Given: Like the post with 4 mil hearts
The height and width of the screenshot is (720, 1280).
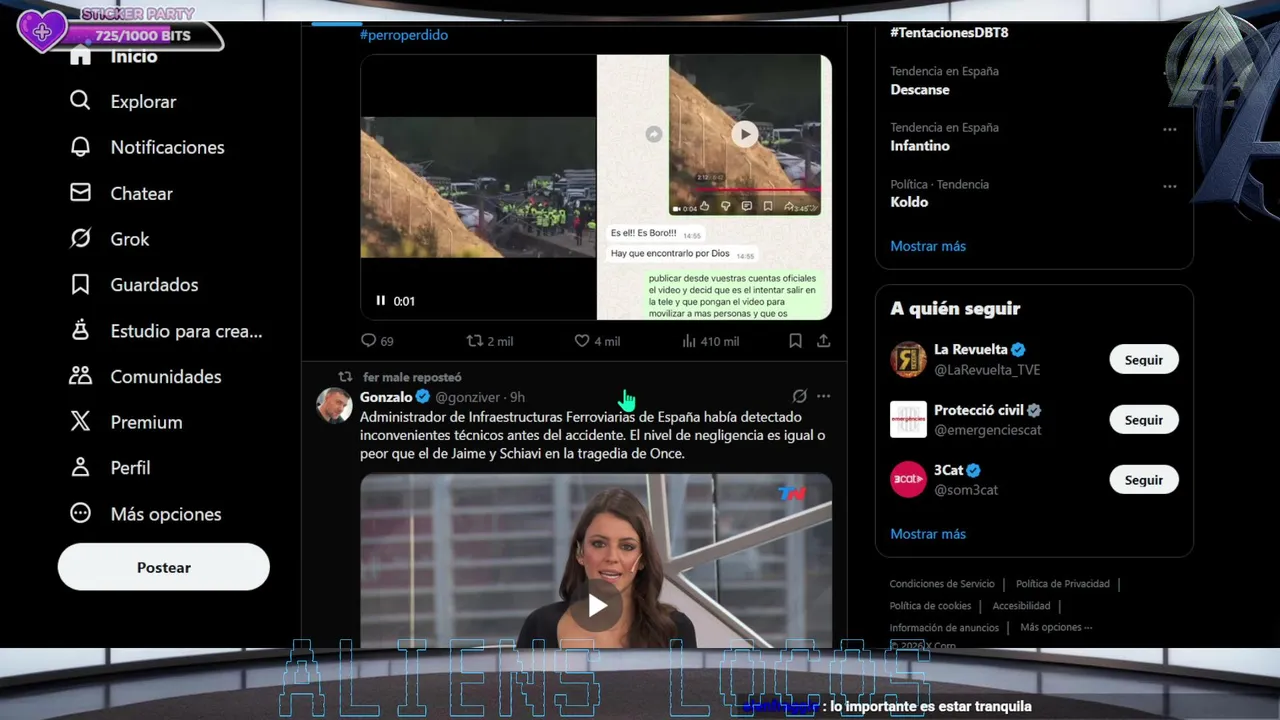Looking at the screenshot, I should (582, 341).
